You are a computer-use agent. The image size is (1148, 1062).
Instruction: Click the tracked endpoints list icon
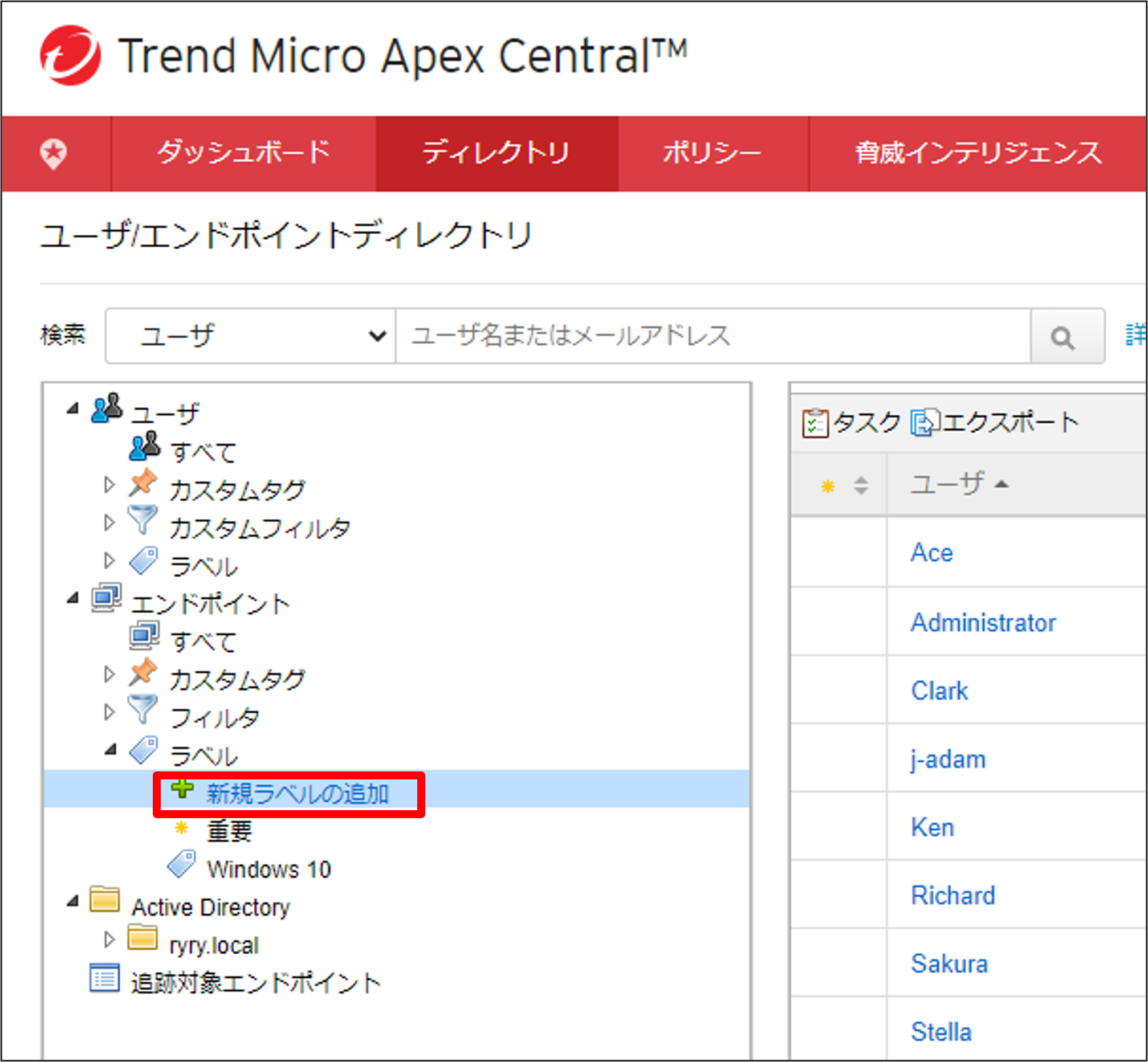click(105, 979)
